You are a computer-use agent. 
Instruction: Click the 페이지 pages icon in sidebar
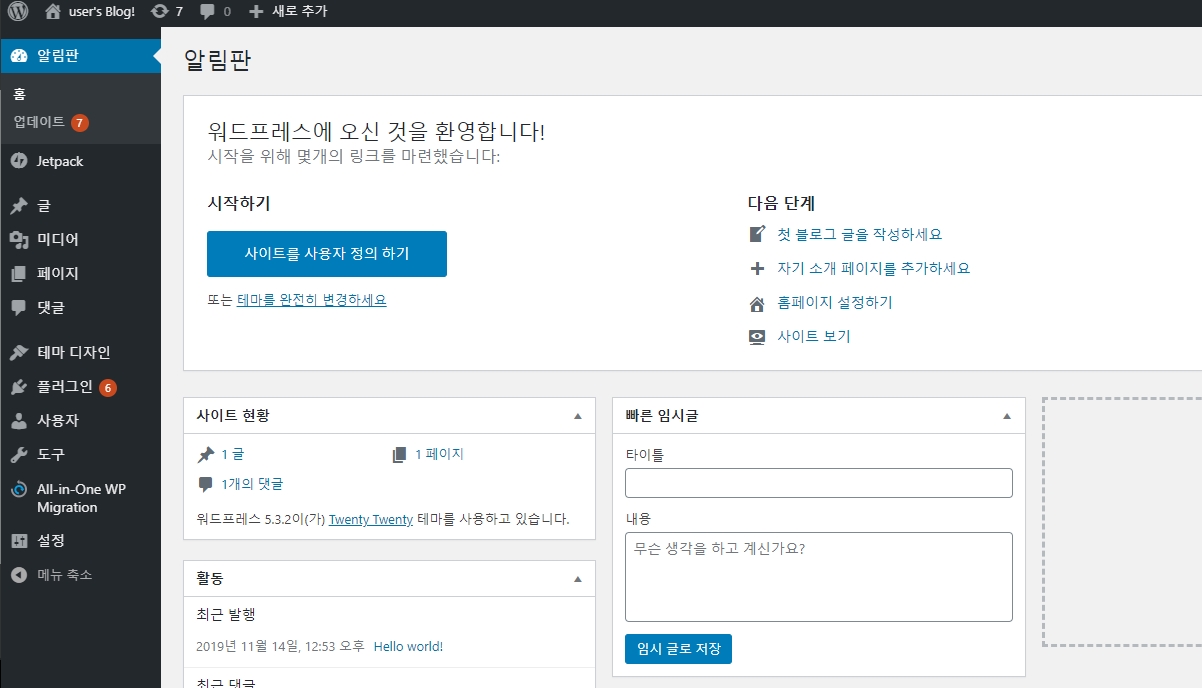(19, 274)
